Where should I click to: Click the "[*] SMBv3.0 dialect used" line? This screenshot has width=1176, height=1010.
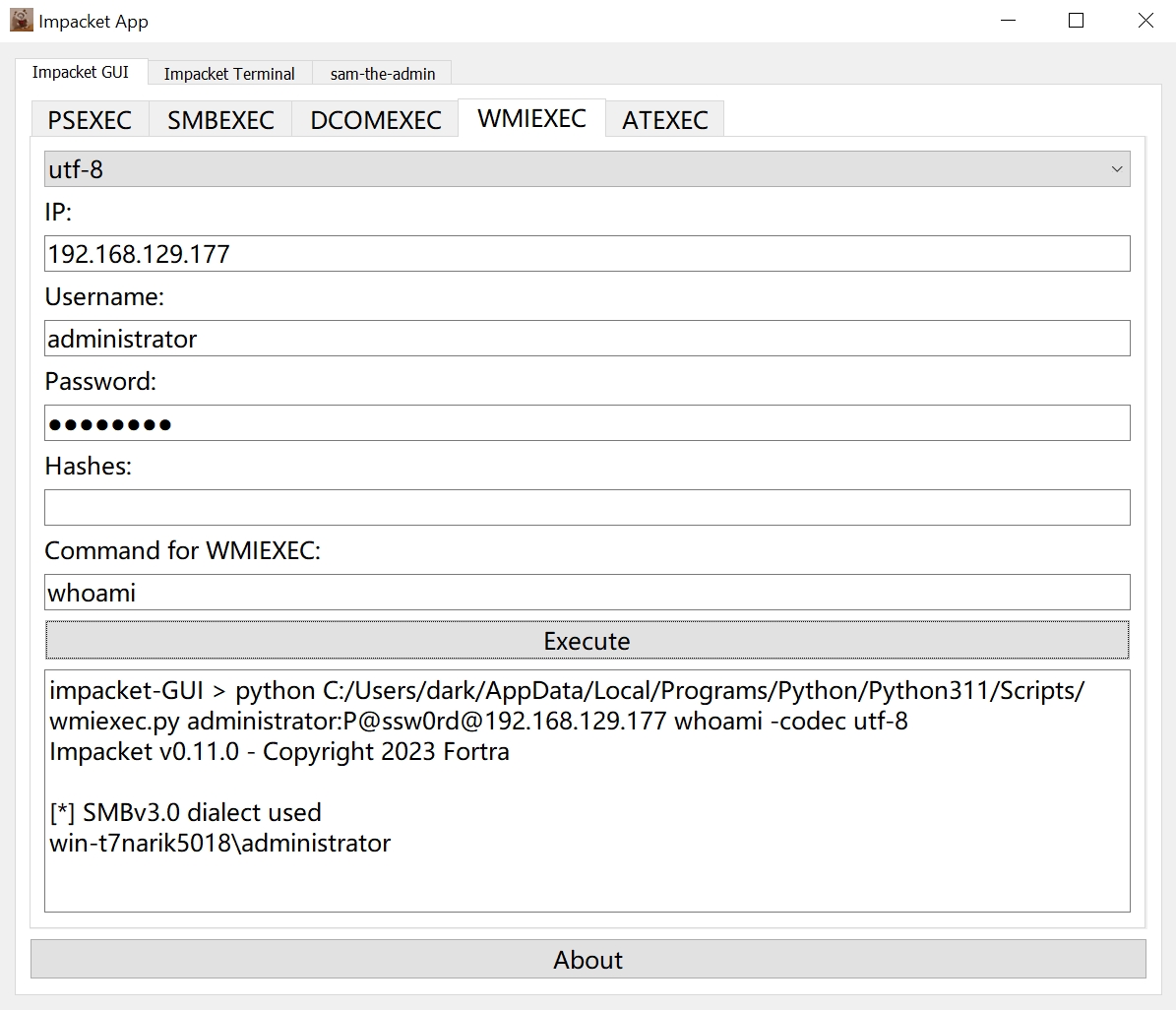coord(185,813)
